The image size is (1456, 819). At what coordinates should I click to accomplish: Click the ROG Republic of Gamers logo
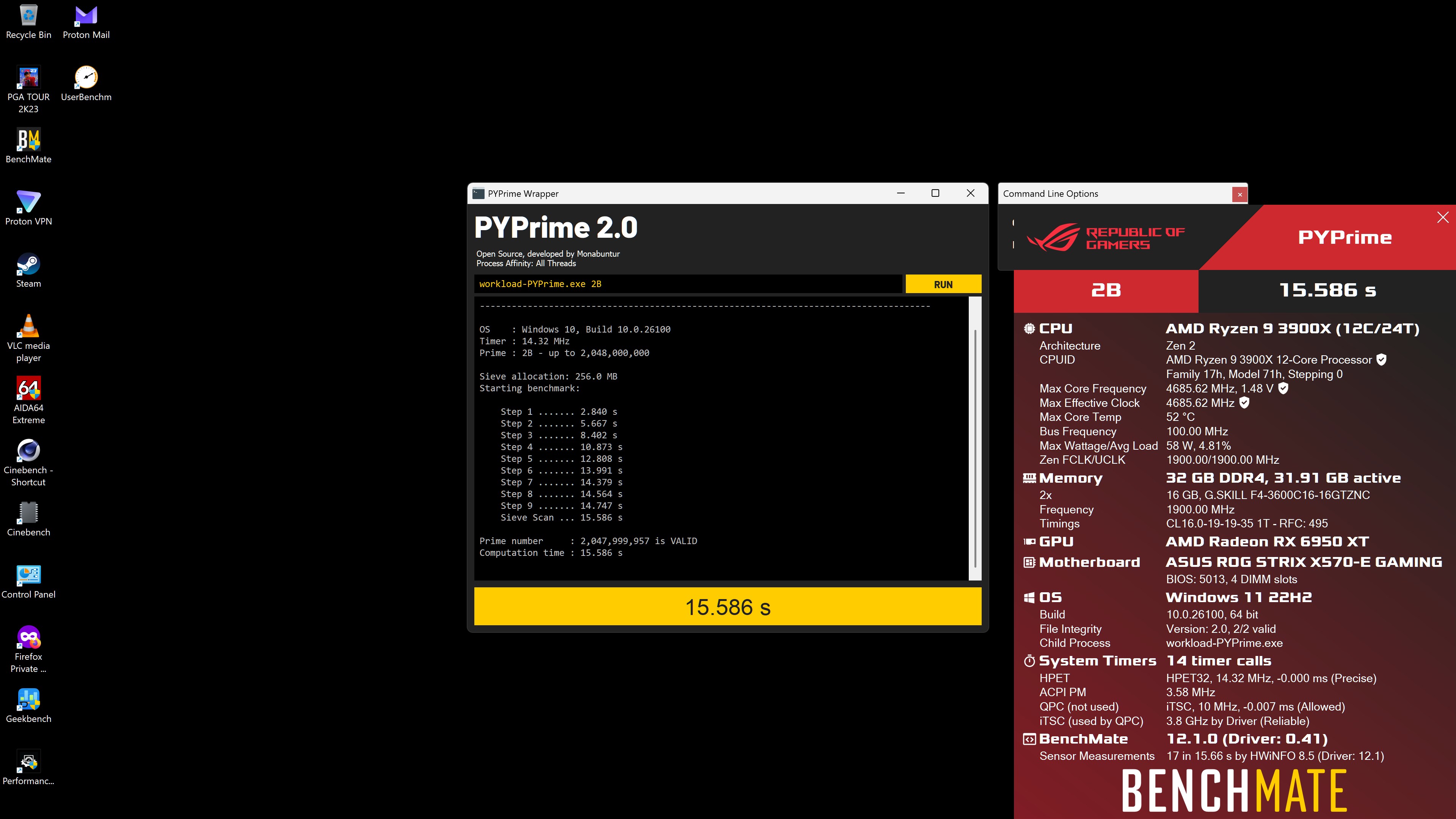pyautogui.click(x=1105, y=238)
